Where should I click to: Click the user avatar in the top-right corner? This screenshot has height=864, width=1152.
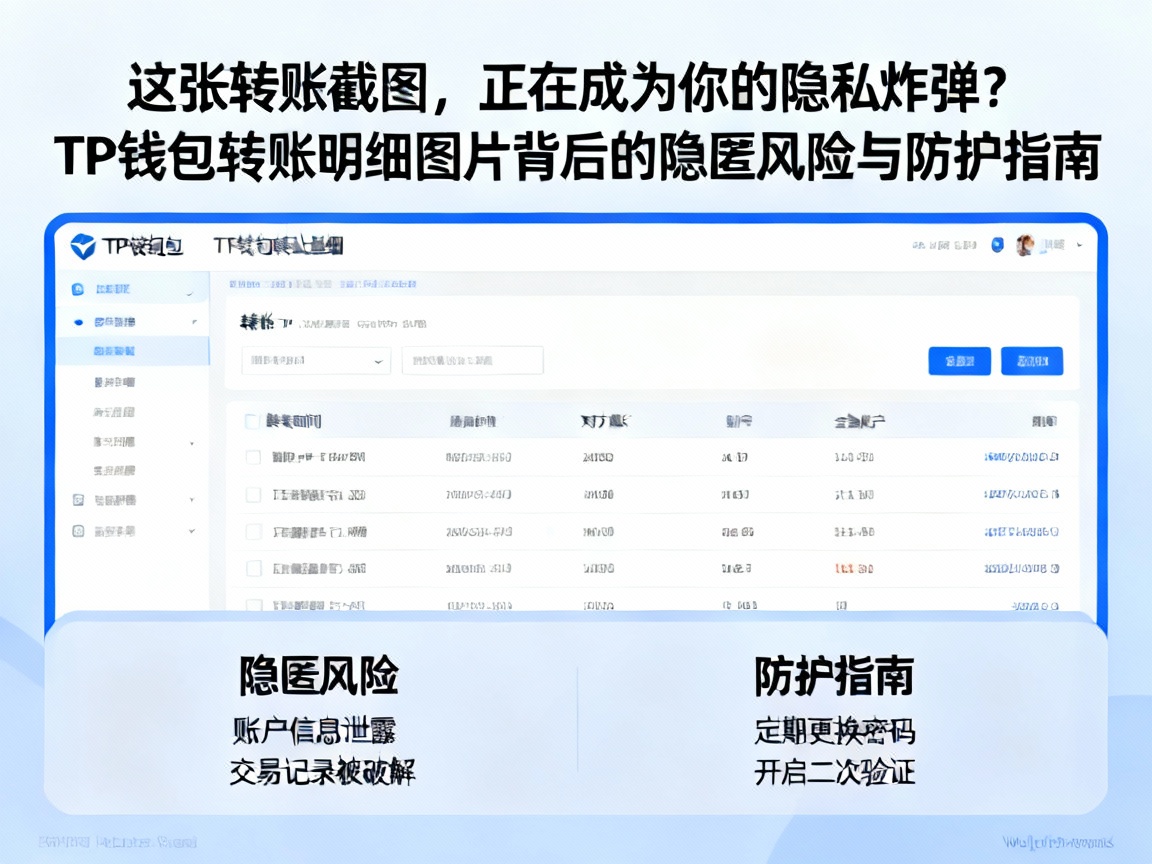[x=1025, y=245]
